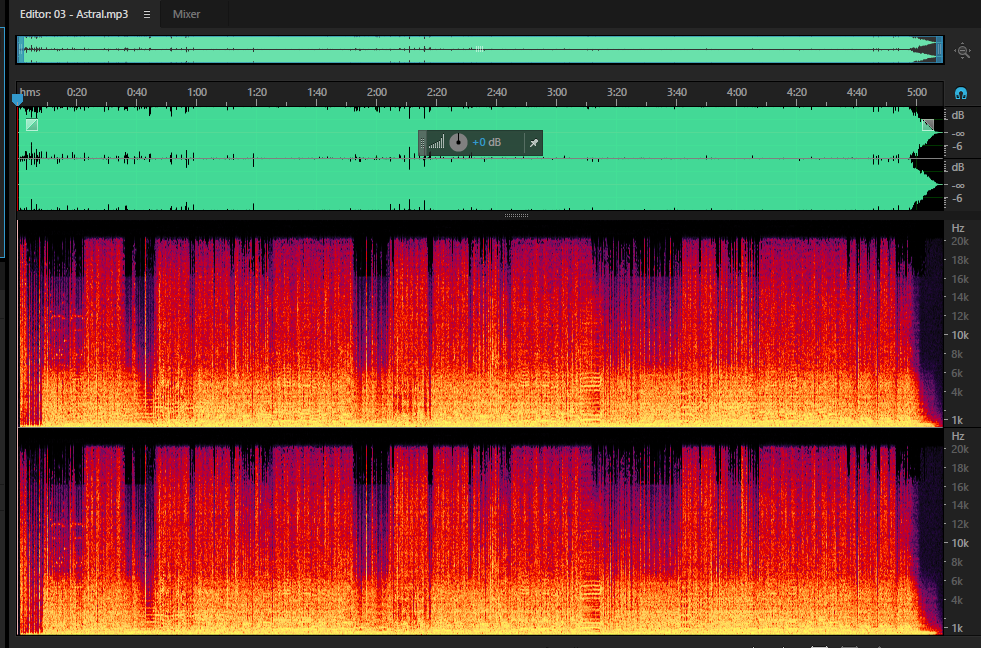Click the 2:40 mark on the time ruler

(x=497, y=92)
